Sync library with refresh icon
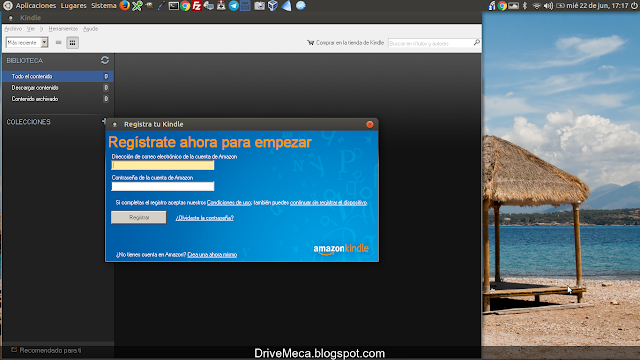This screenshot has height=360, width=640. tap(105, 60)
